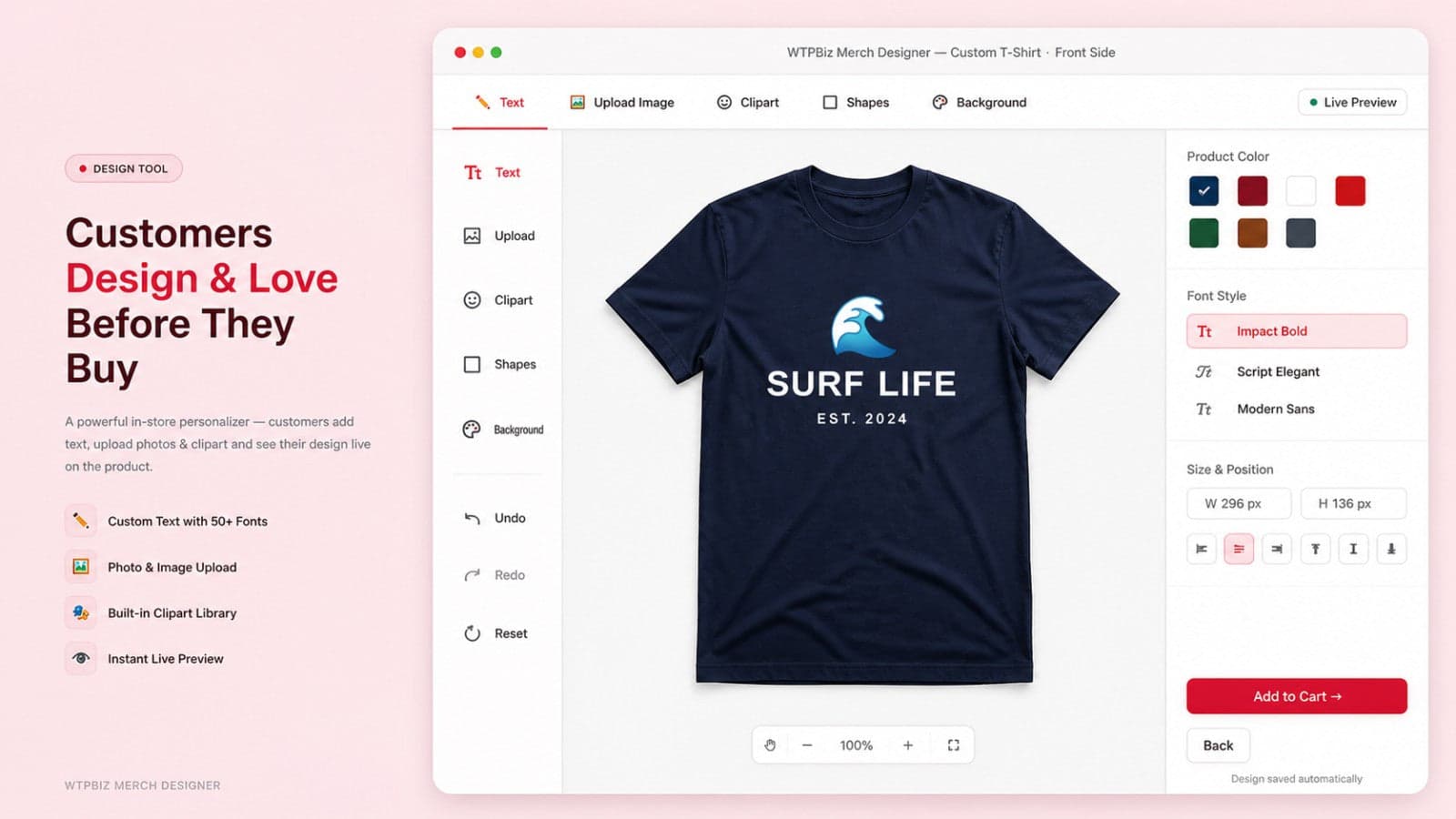Click Design saved automatically status text
Screen dimensions: 1456x819
click(1296, 779)
